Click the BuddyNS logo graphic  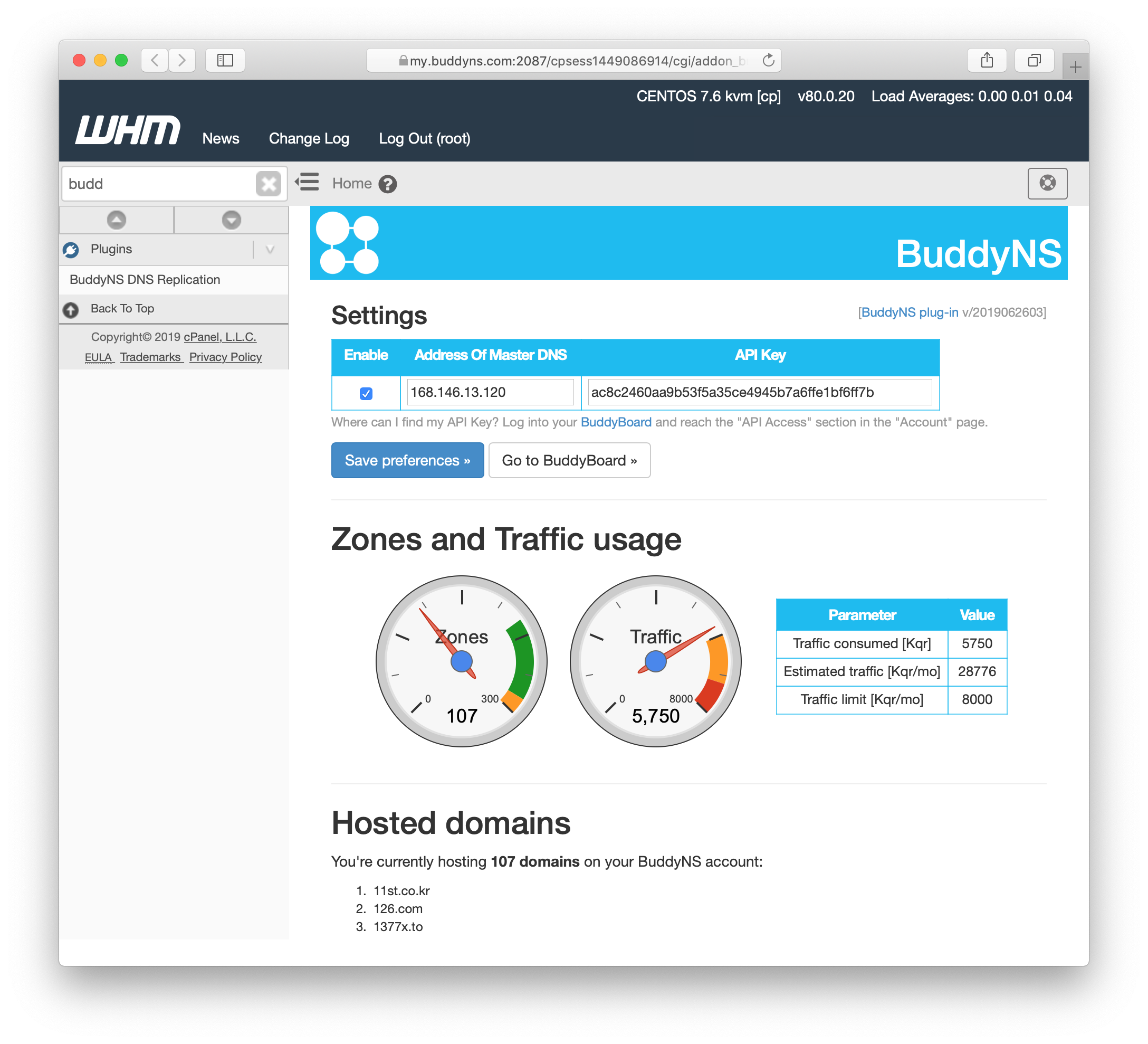point(347,243)
